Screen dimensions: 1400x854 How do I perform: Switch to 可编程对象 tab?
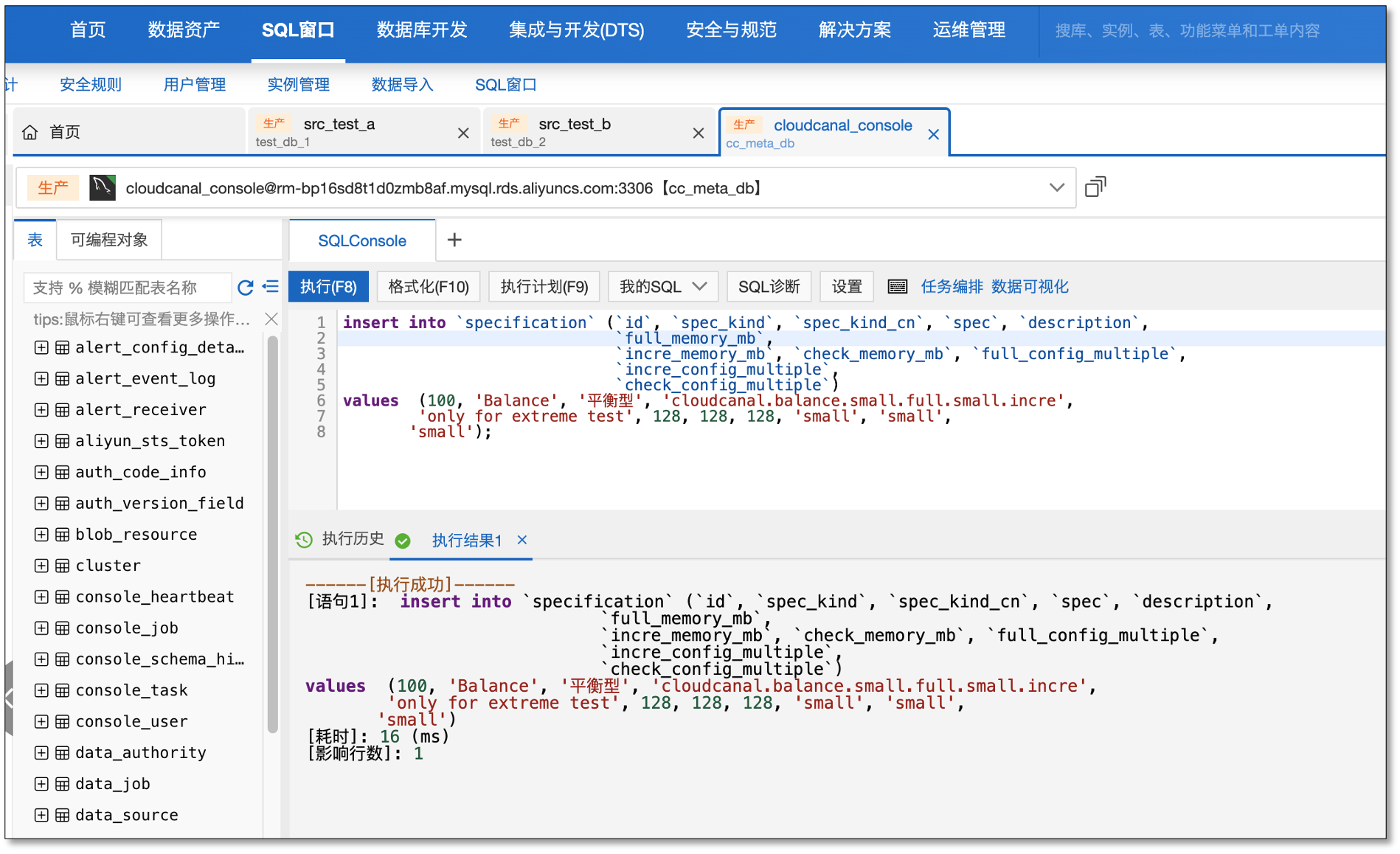point(109,240)
